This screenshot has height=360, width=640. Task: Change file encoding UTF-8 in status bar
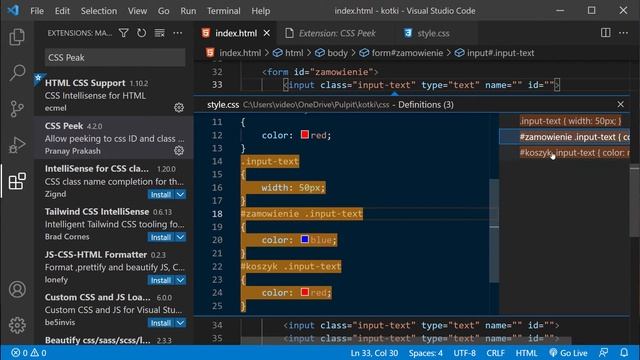pos(464,353)
